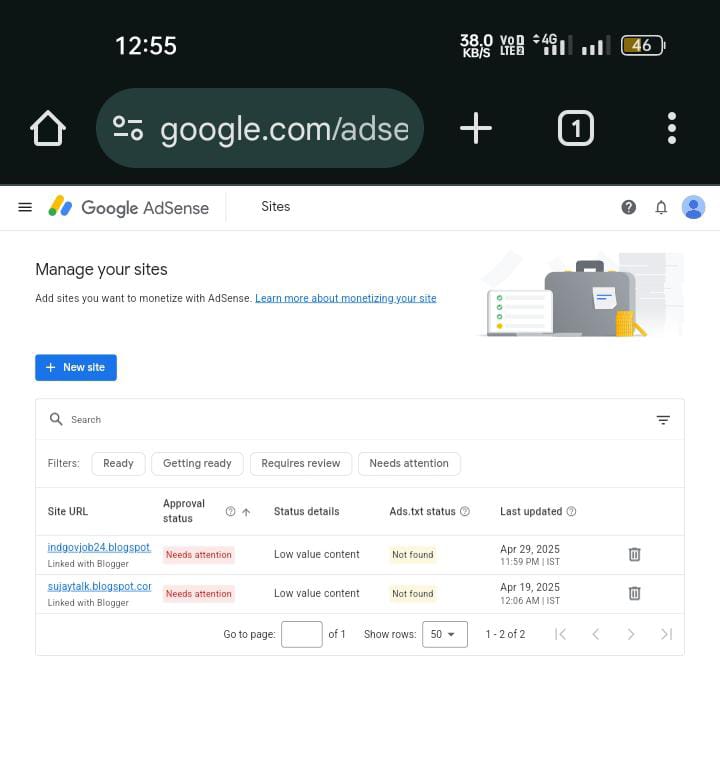Go to last page pagination icon
Image resolution: width=720 pixels, height=761 pixels.
(x=667, y=634)
